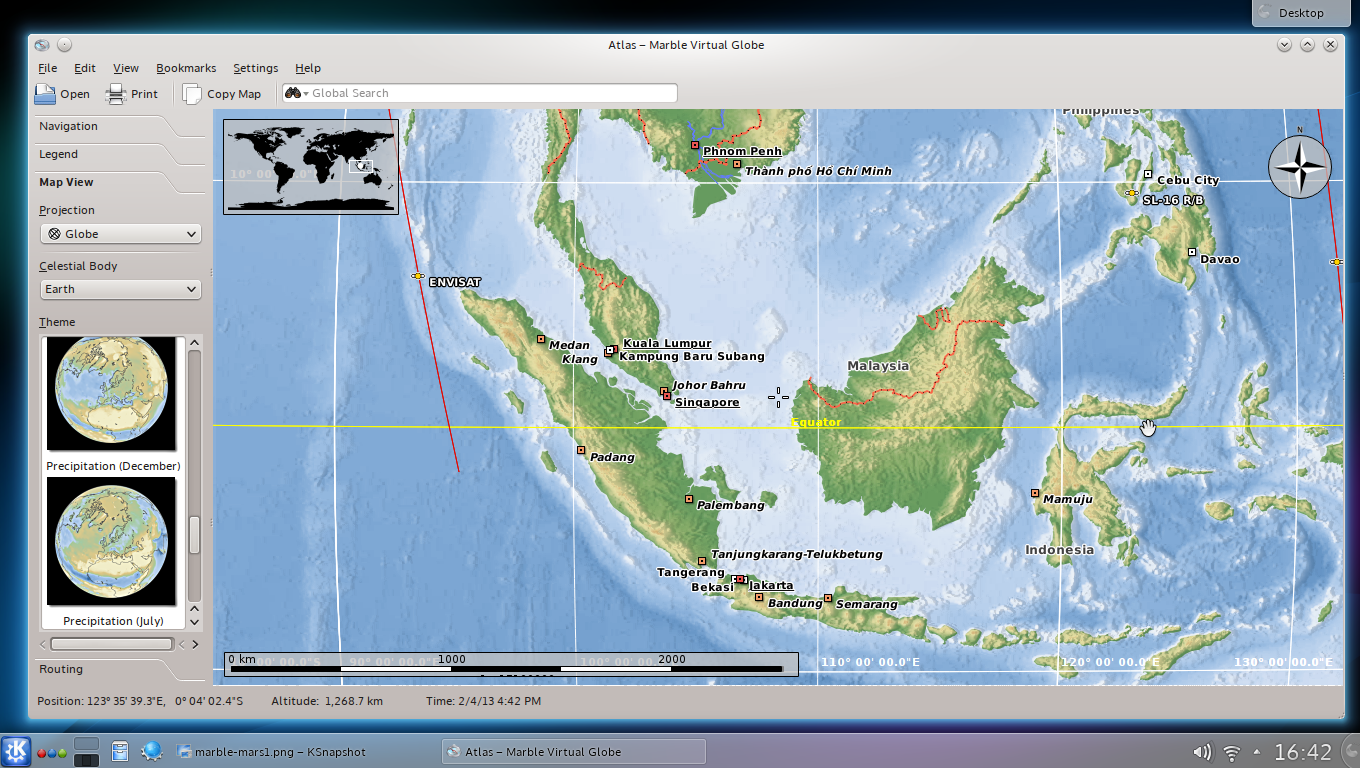Open the File menu

click(48, 68)
